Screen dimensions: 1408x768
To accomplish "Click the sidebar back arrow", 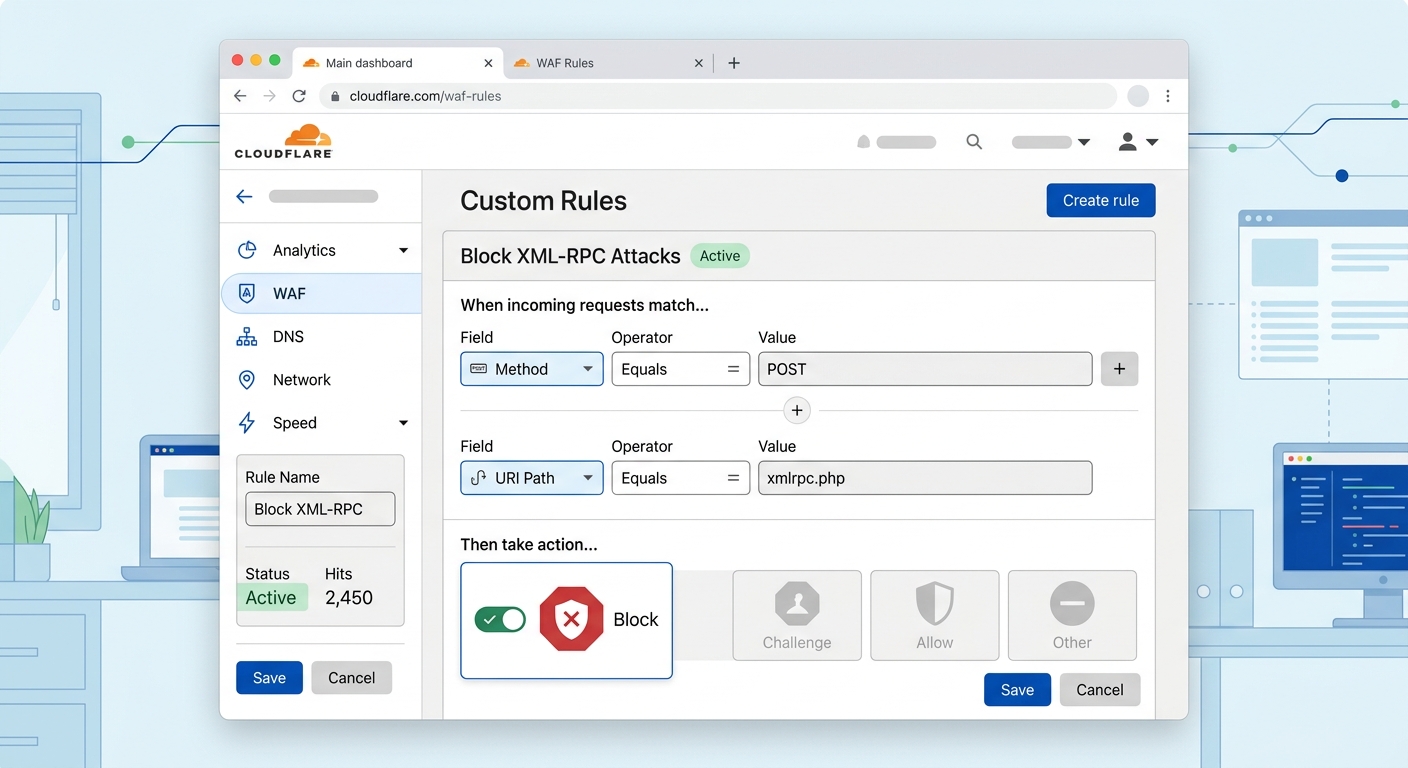I will [x=244, y=197].
